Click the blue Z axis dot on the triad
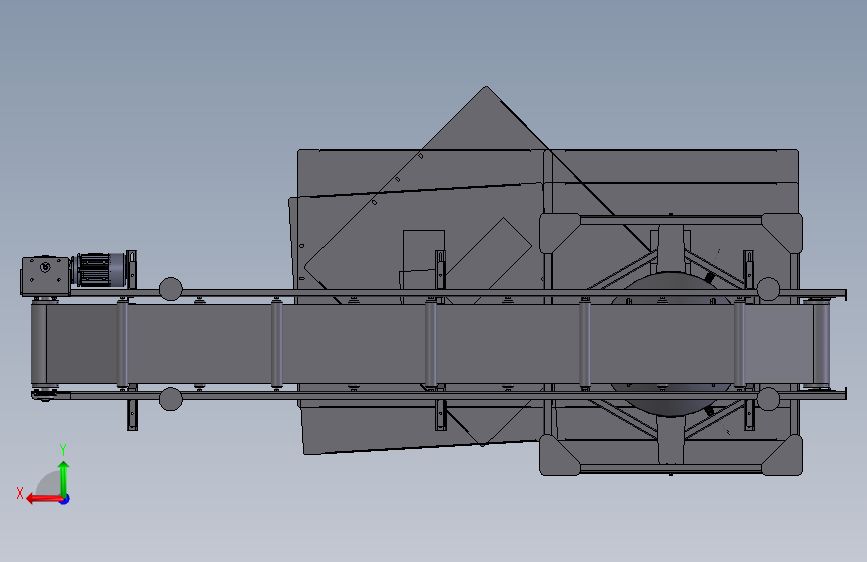The height and width of the screenshot is (562, 867). coord(65,499)
